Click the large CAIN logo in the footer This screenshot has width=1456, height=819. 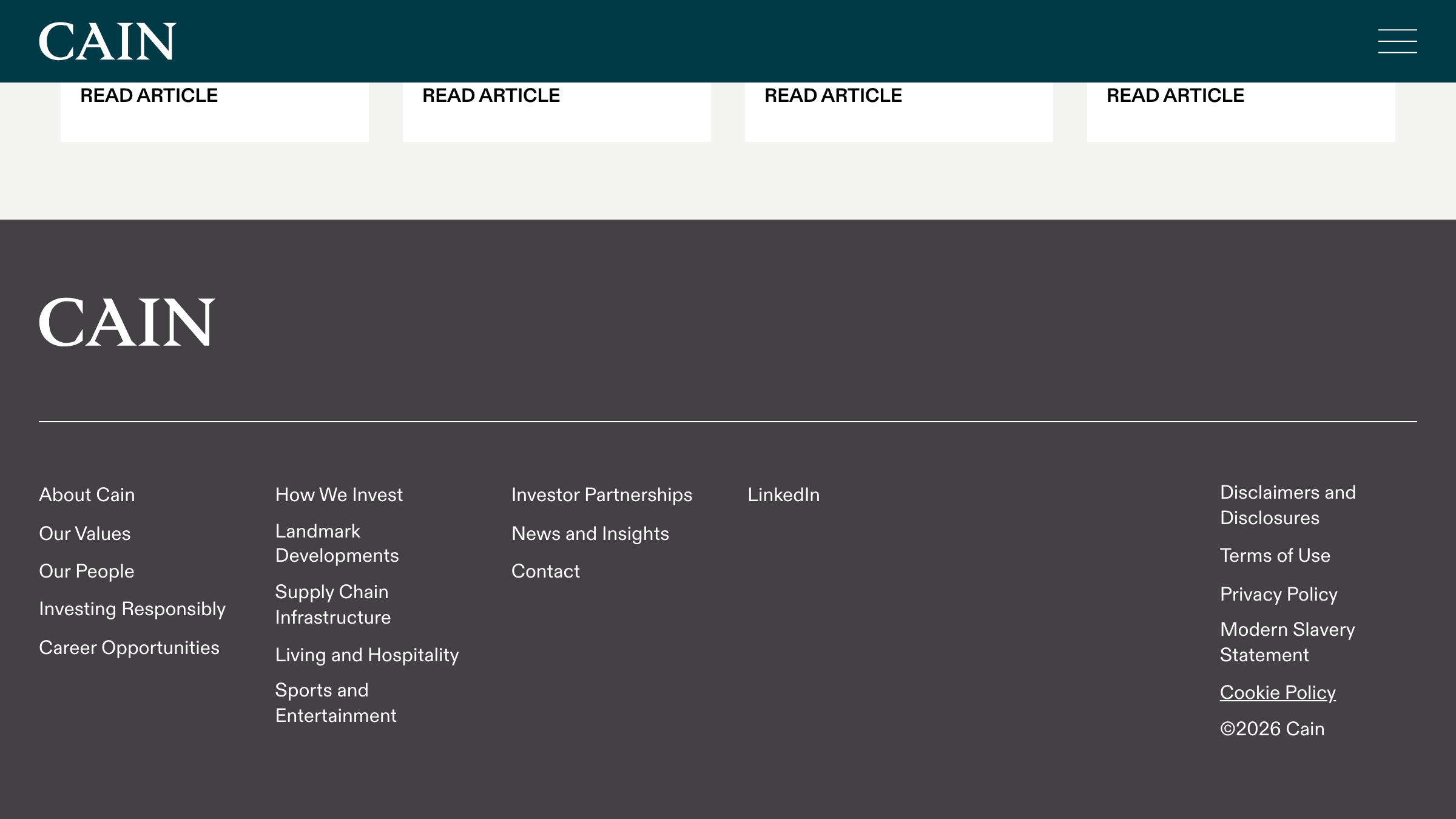(x=127, y=322)
